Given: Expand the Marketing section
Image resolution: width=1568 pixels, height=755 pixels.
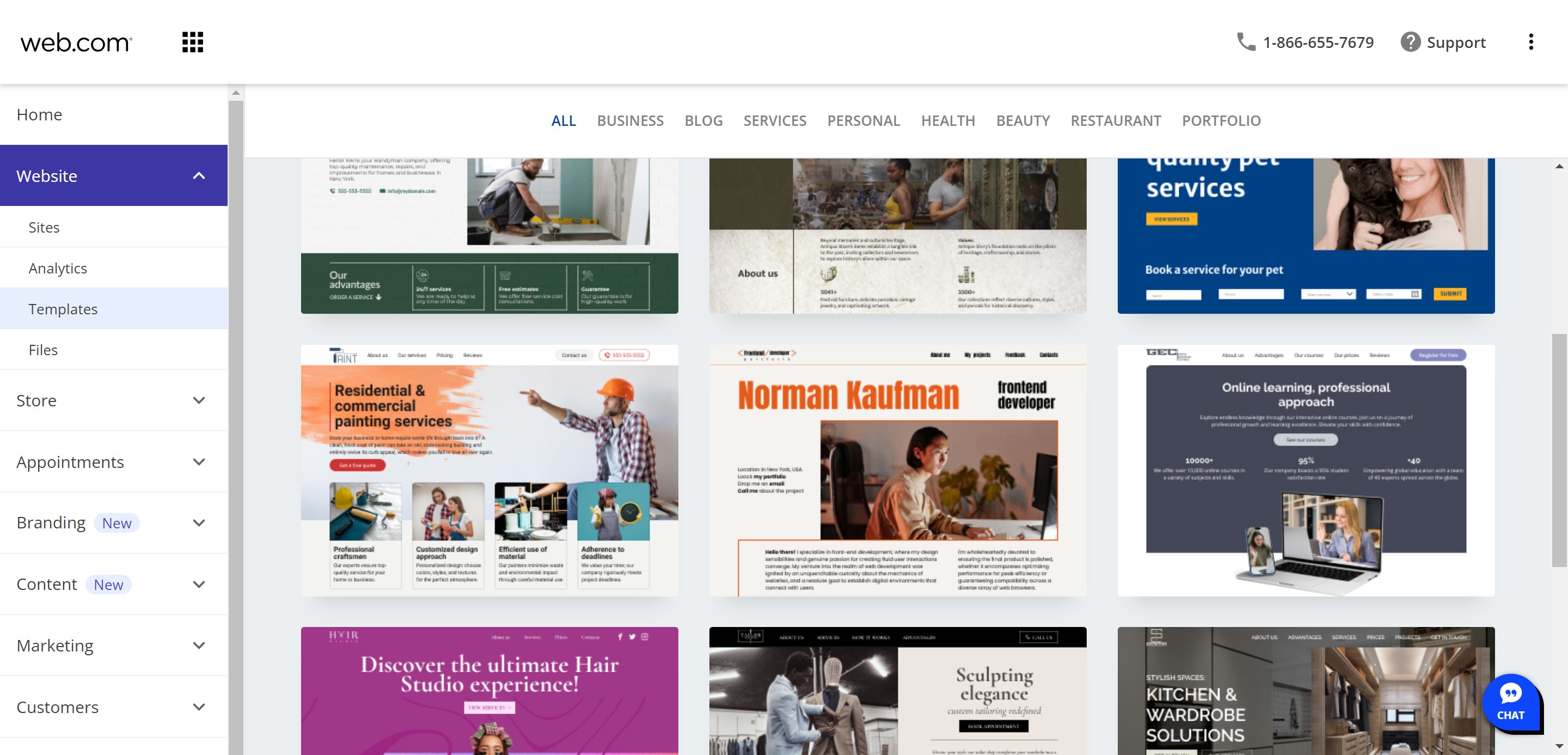Looking at the screenshot, I should (x=198, y=646).
